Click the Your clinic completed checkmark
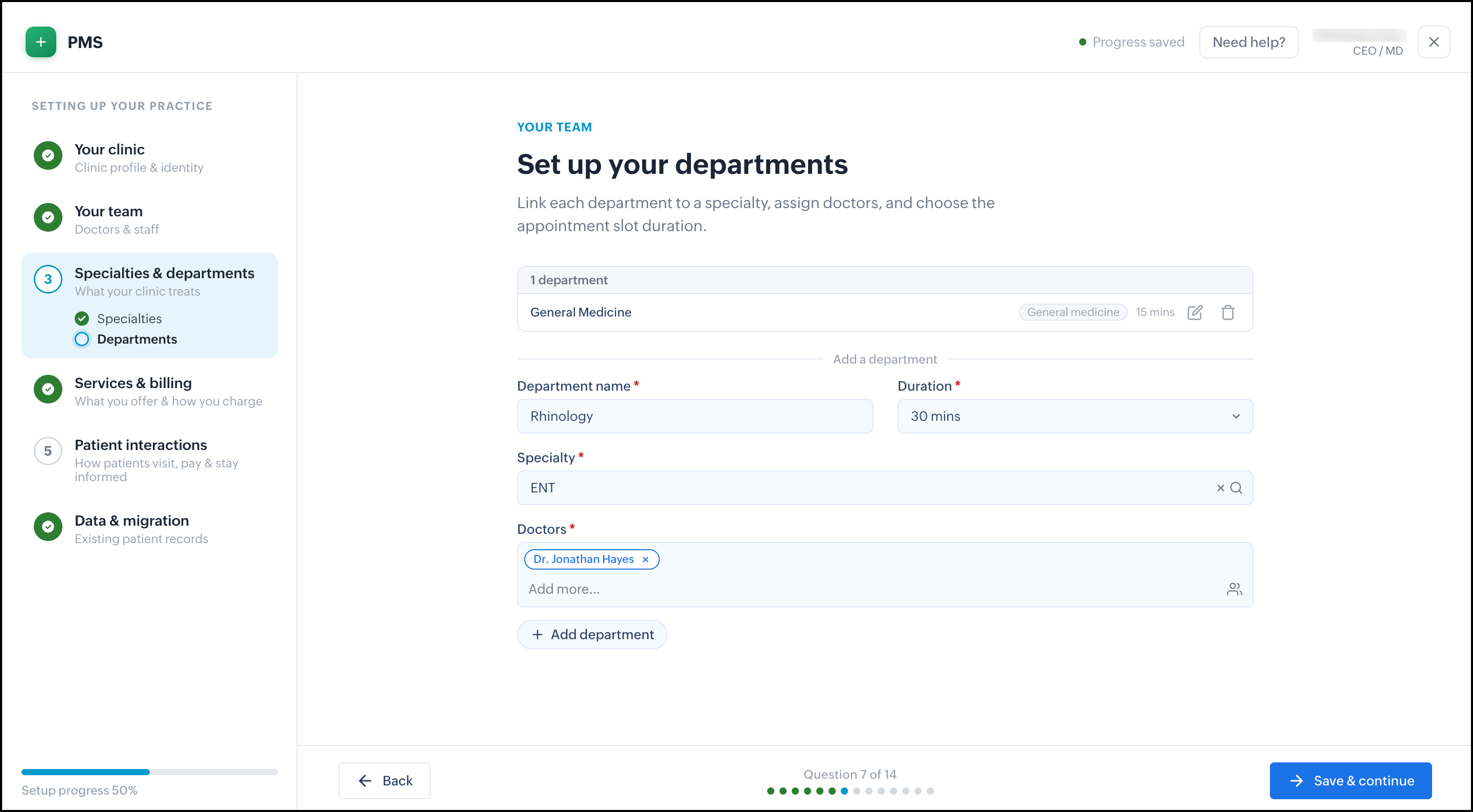The height and width of the screenshot is (812, 1473). pyautogui.click(x=48, y=155)
